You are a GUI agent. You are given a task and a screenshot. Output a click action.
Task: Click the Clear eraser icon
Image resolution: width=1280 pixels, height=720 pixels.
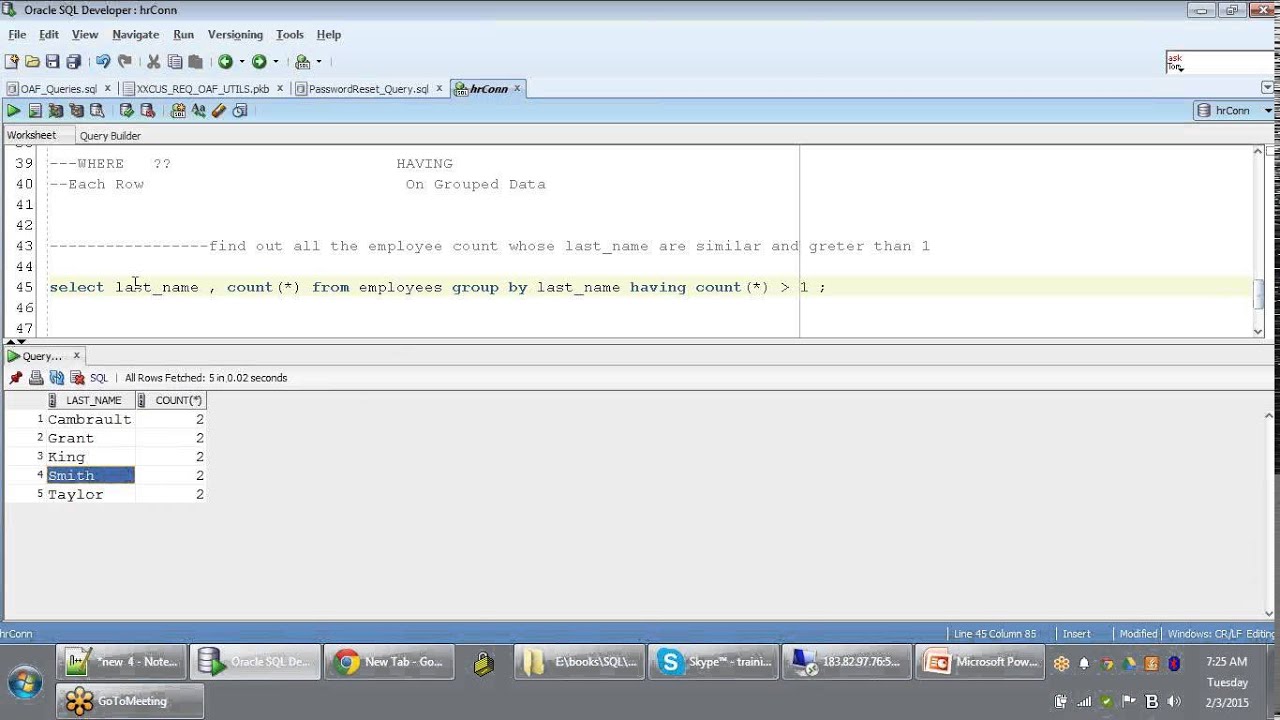219,111
